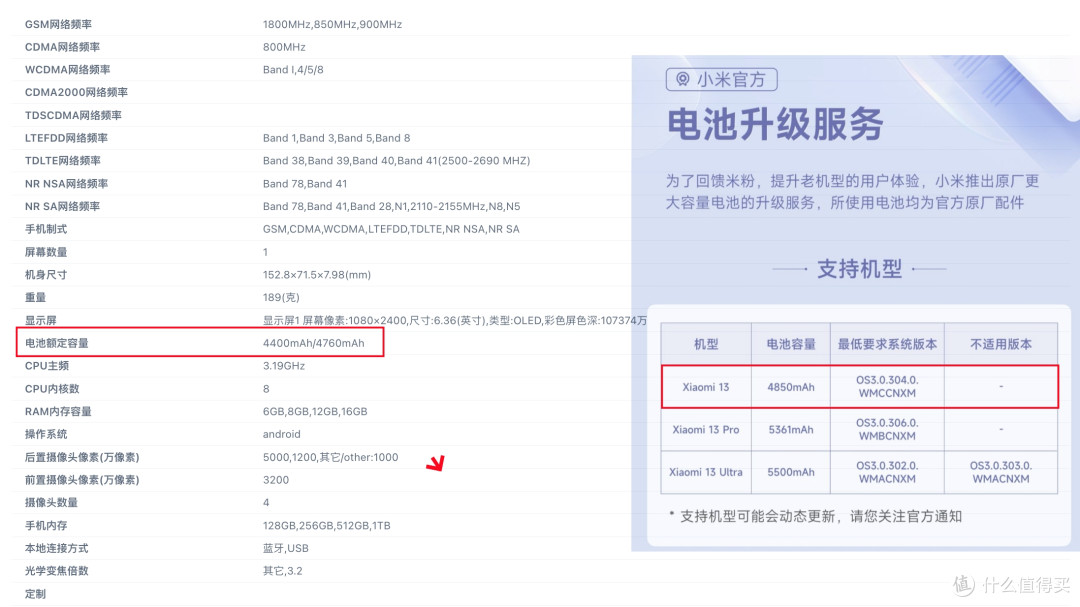Viewport: 1080px width, 607px height.
Task: Click the TDLTE网络频率 row label
Action: [63, 161]
